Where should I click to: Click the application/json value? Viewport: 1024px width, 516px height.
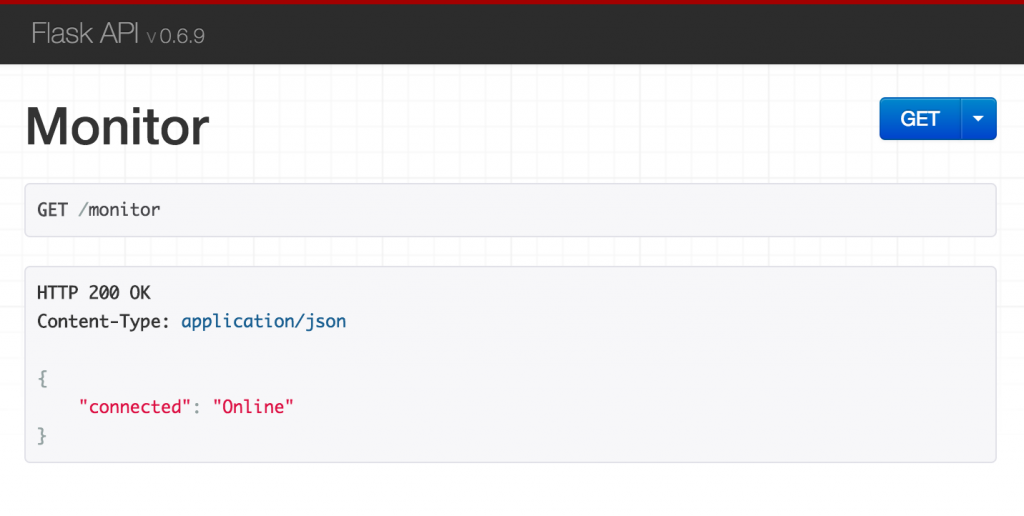point(263,322)
